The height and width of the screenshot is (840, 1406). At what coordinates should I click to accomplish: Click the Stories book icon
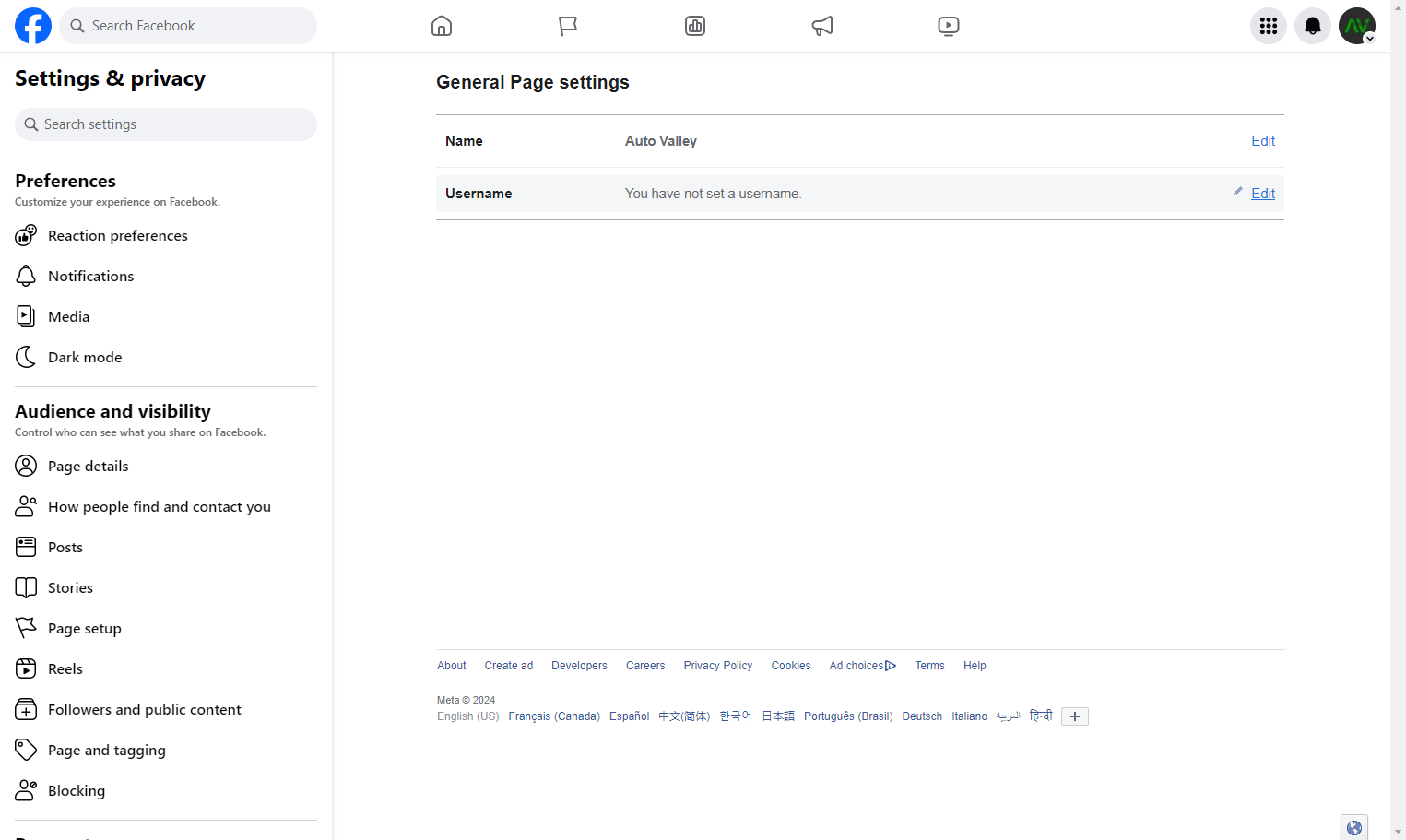(26, 587)
